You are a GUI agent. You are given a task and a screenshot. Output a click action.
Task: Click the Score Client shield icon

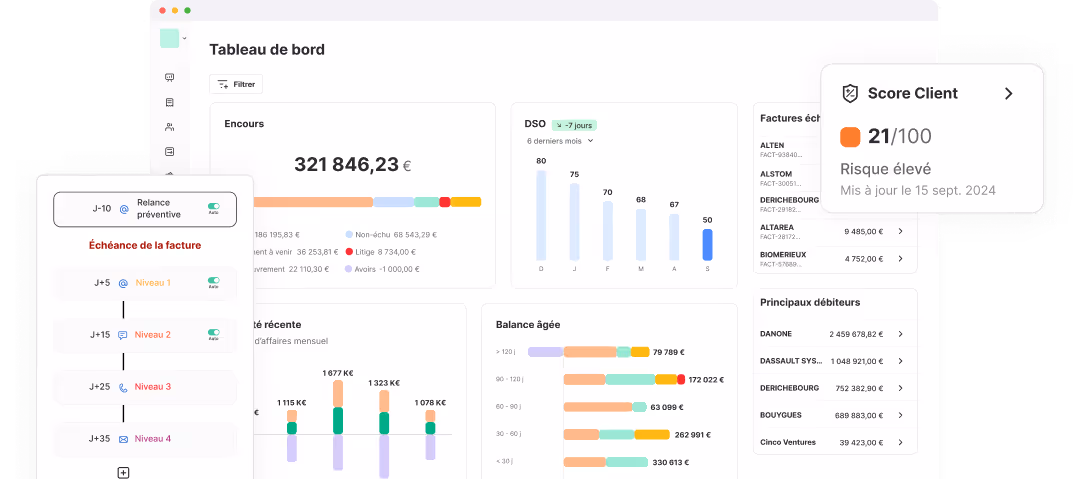850,93
